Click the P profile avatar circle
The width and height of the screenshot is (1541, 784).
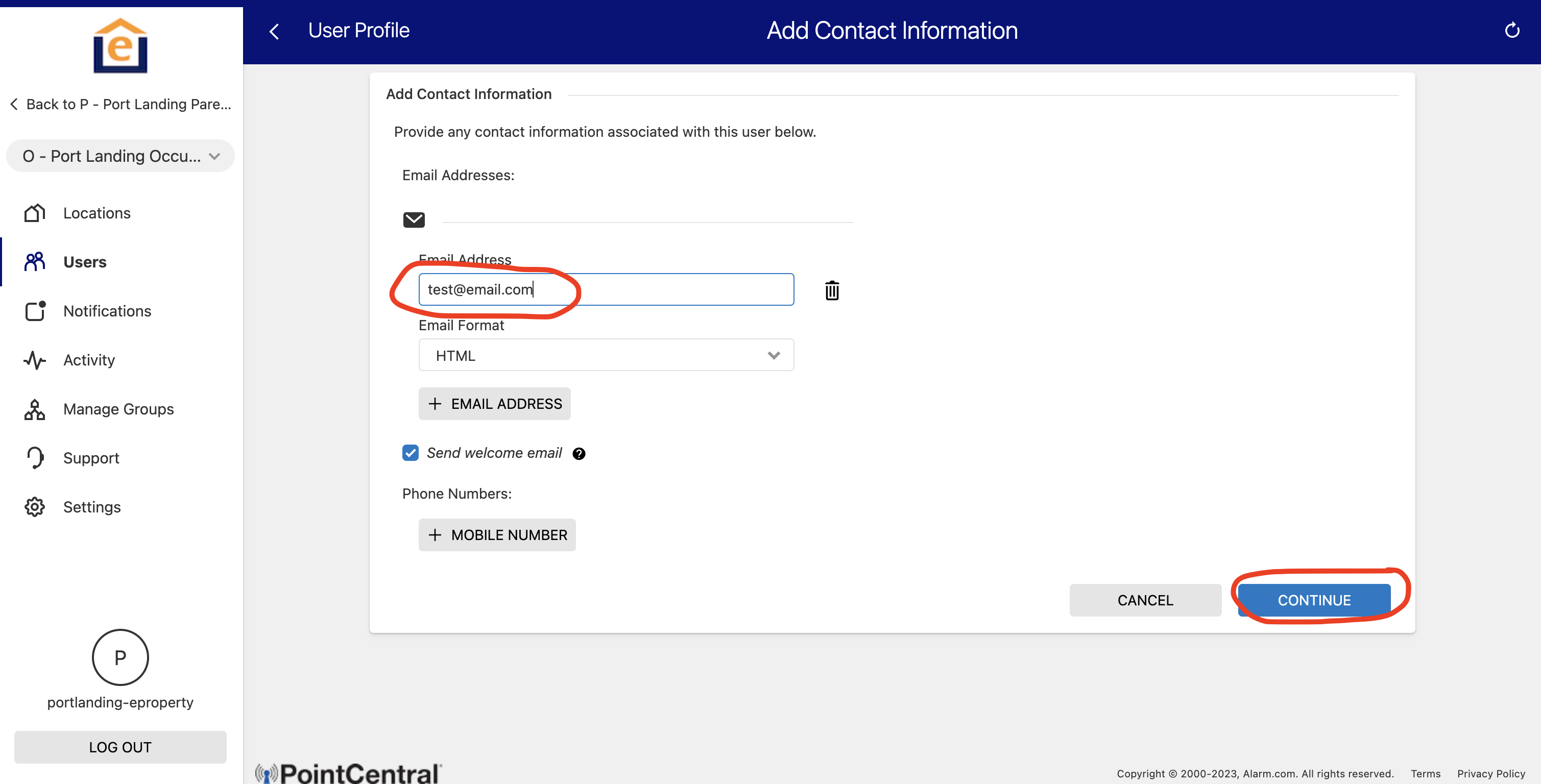[x=119, y=656]
